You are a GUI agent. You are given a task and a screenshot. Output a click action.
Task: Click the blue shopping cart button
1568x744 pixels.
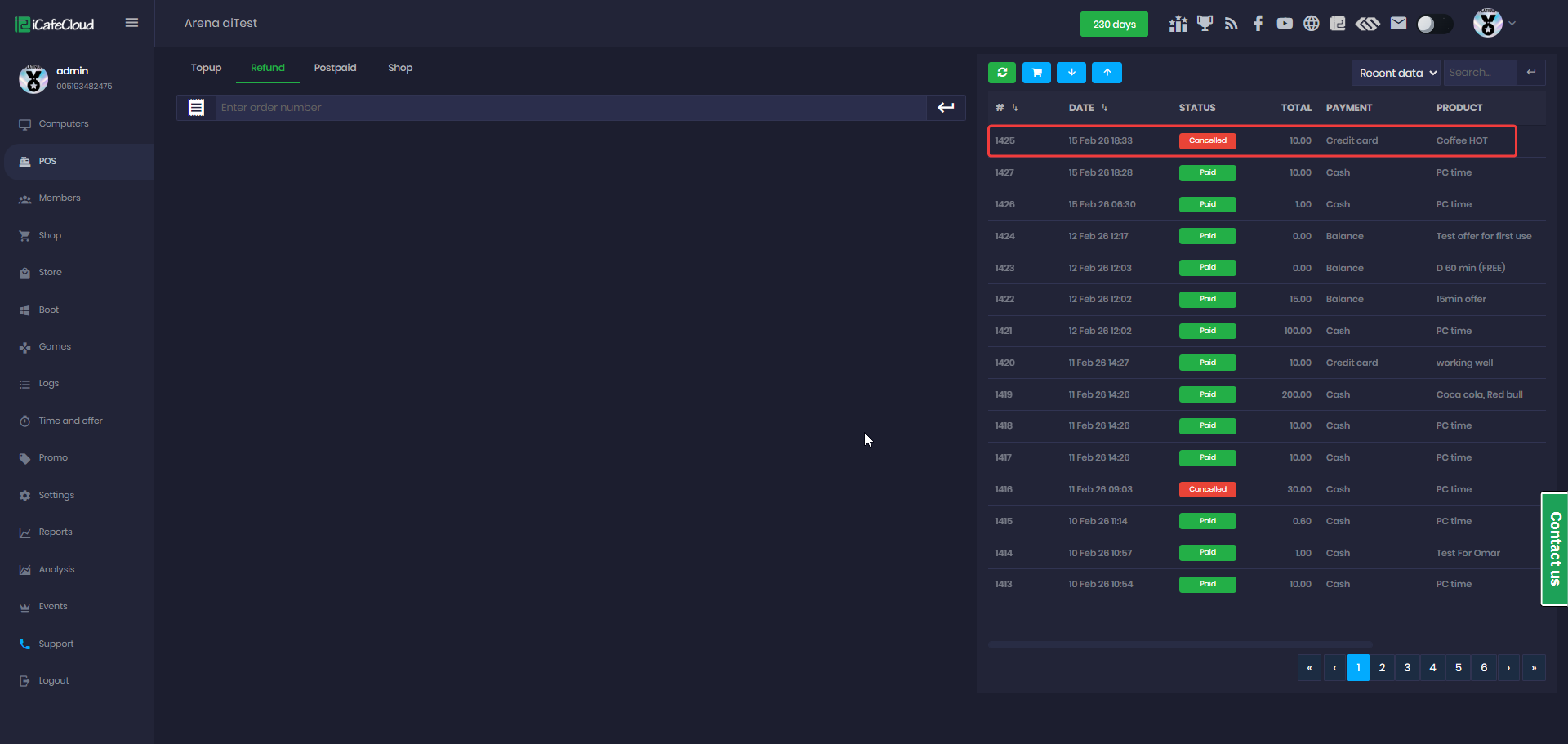point(1037,73)
